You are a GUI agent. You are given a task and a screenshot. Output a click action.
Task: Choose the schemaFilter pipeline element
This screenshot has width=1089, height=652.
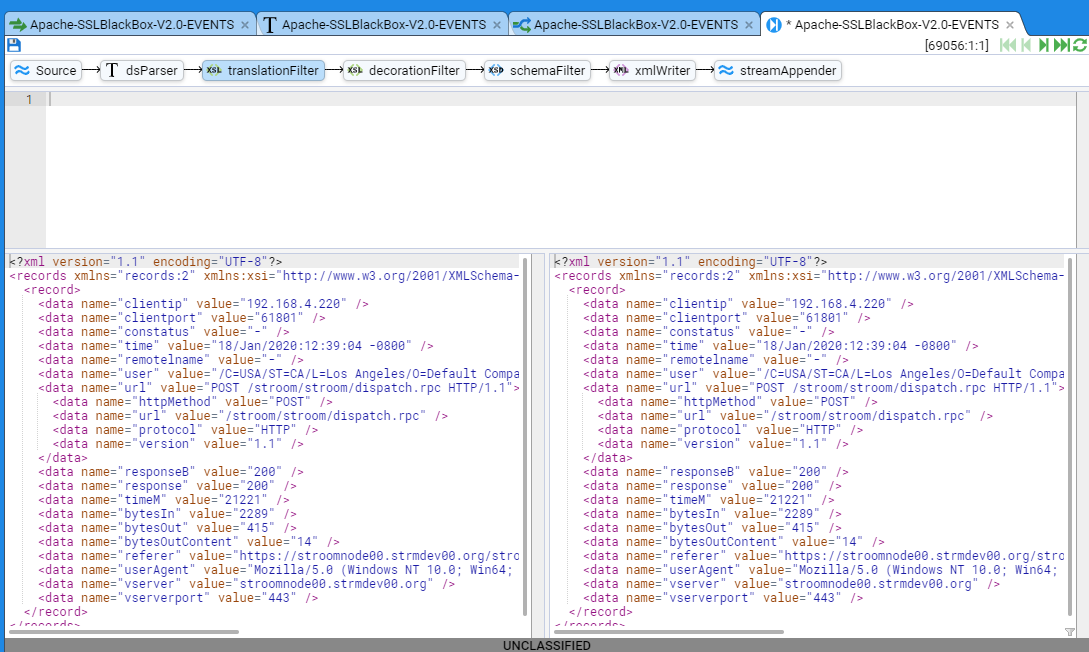coord(537,70)
